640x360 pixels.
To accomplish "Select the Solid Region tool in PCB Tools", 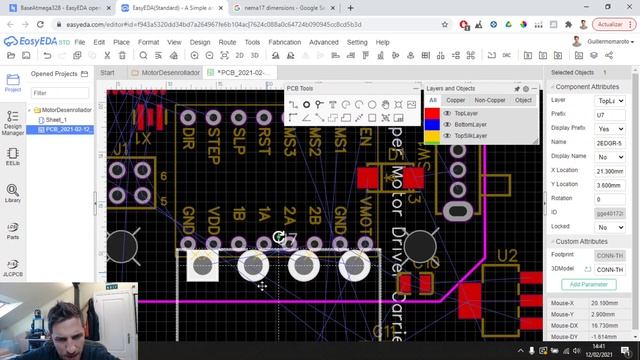I will tap(346, 118).
